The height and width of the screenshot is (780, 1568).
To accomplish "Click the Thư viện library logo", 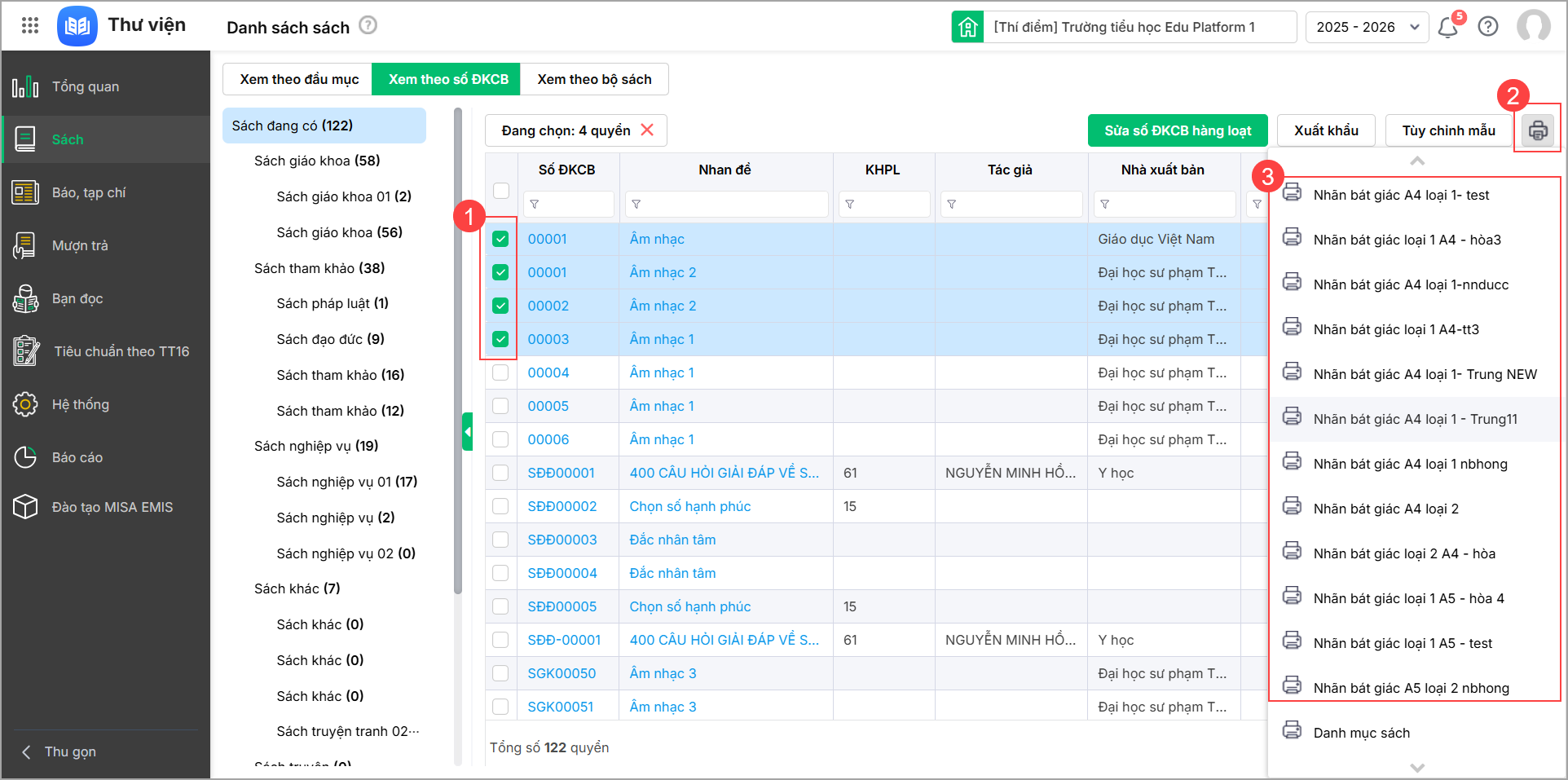I will [x=77, y=26].
